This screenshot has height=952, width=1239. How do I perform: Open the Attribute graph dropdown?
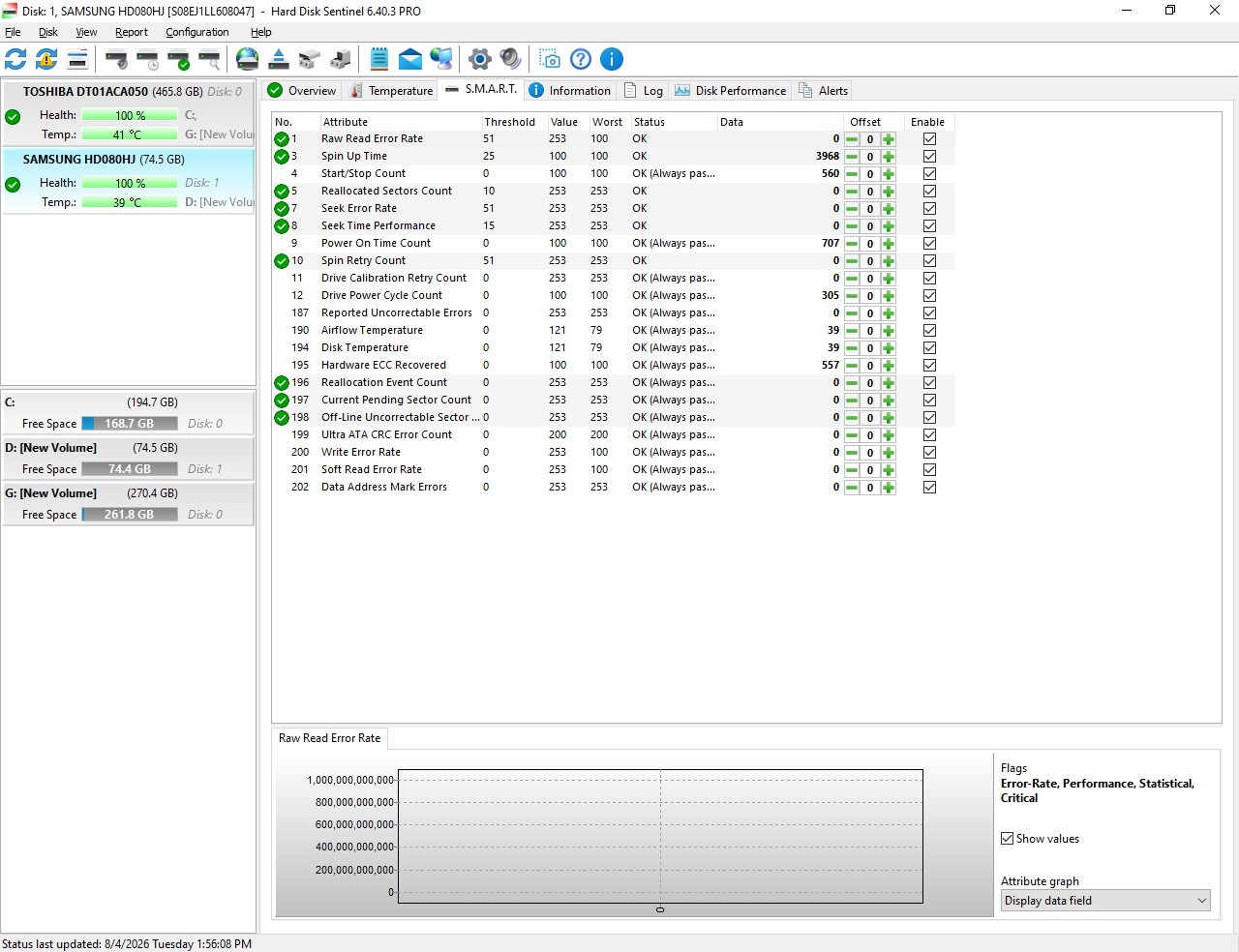point(1105,901)
